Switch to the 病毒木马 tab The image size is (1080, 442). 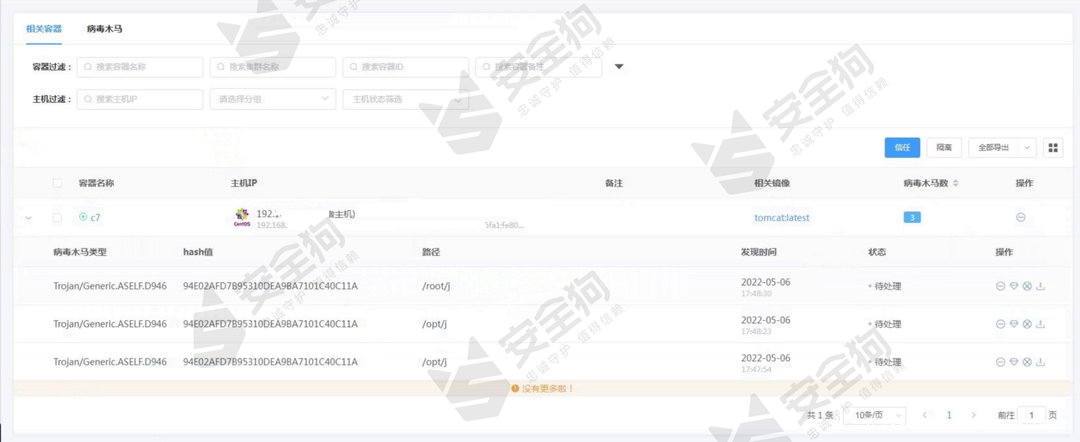[x=105, y=29]
